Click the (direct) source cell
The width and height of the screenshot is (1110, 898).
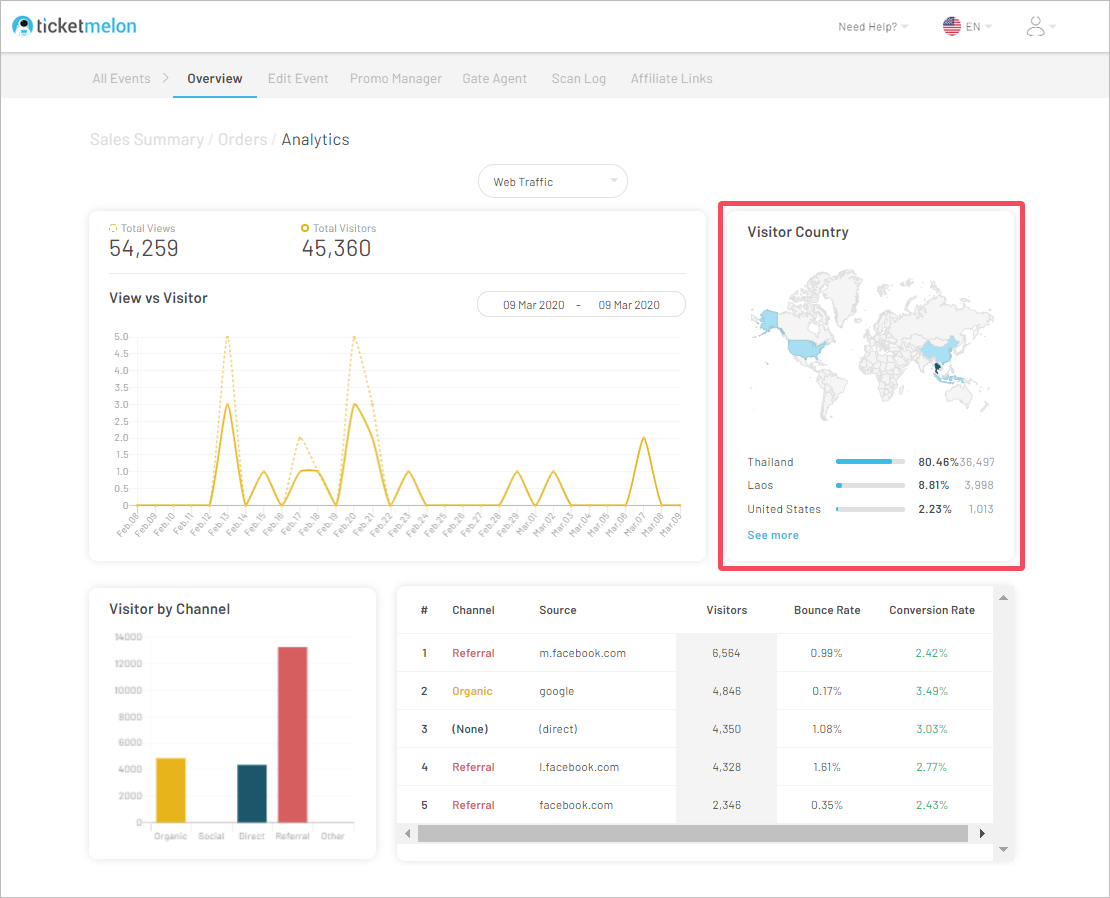tap(558, 729)
